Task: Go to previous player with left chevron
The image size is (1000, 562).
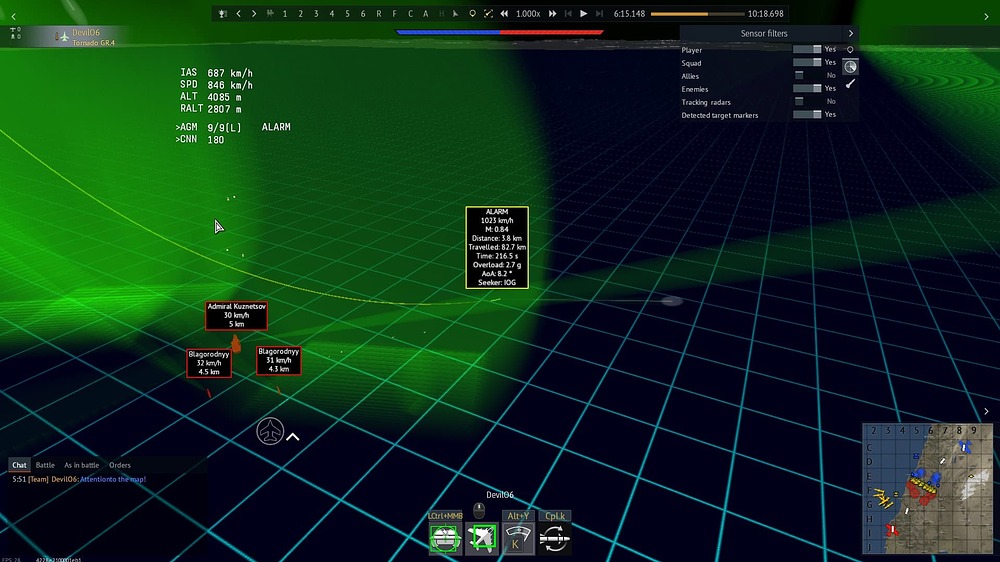Action: tap(239, 13)
